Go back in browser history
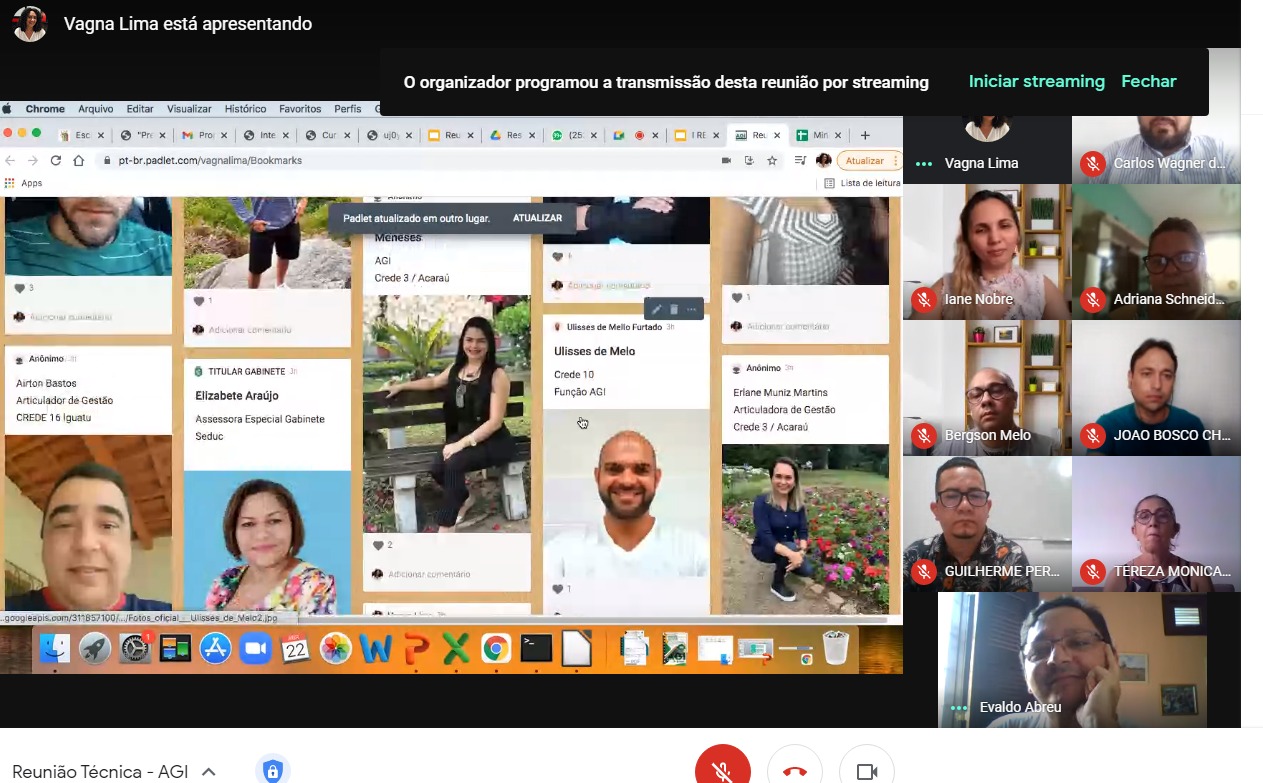 [x=11, y=160]
